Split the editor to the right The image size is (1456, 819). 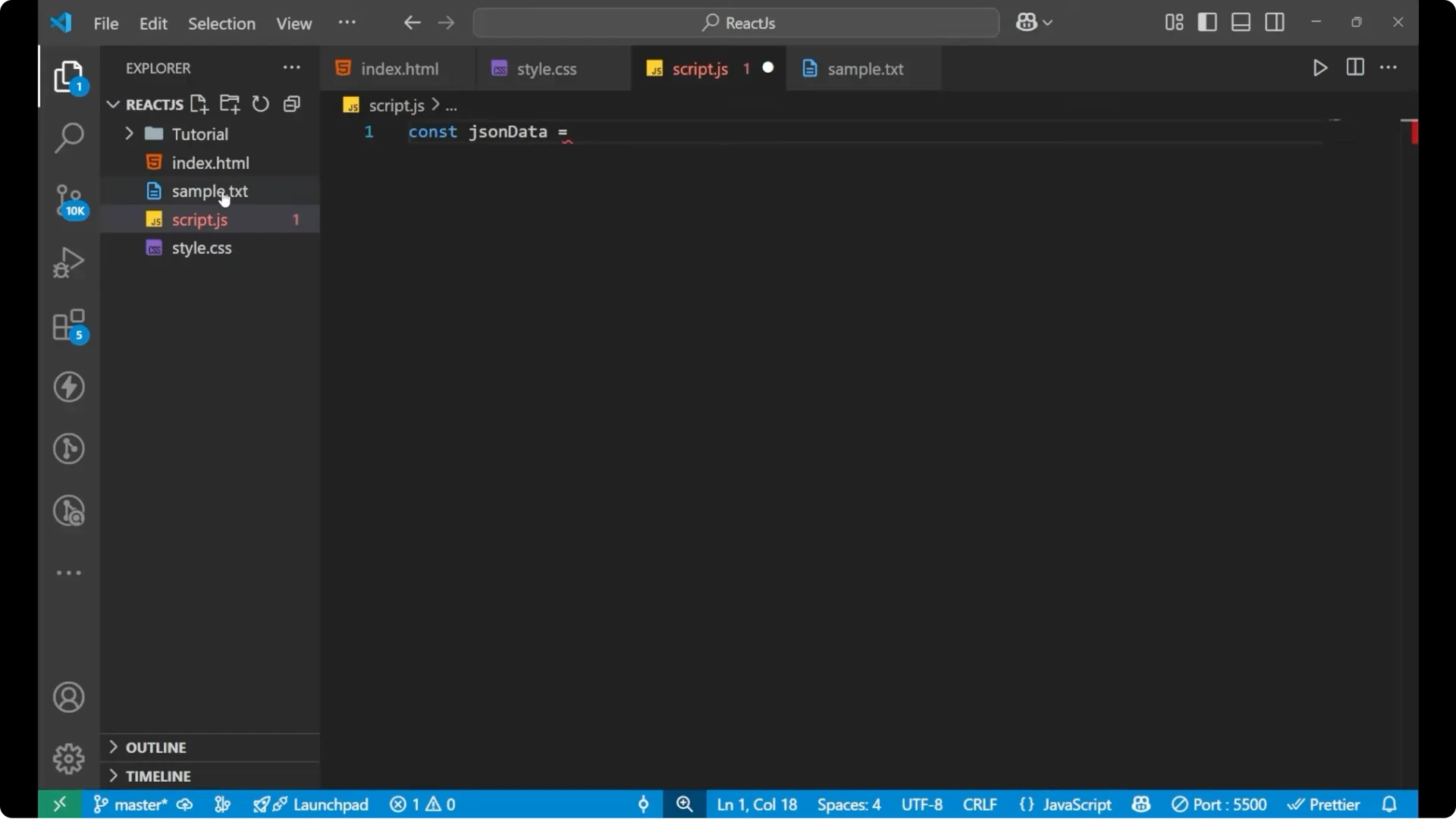click(1355, 67)
